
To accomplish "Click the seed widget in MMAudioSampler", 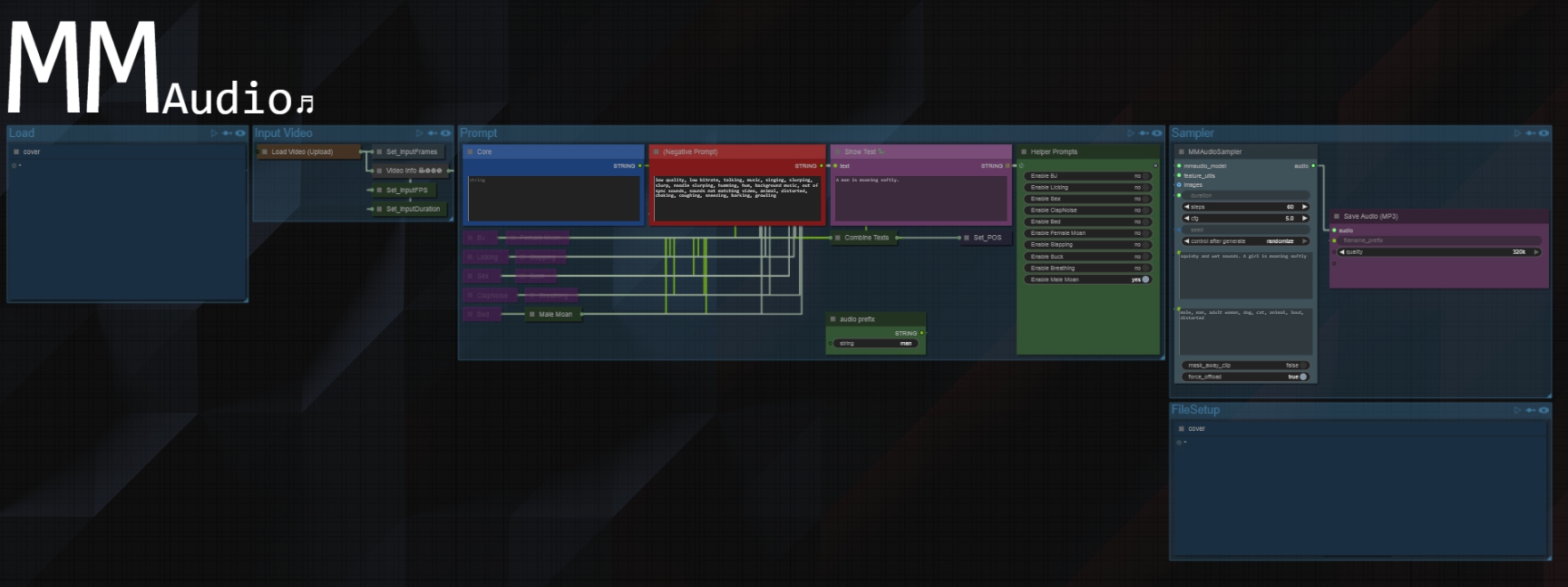I will (x=1245, y=230).
